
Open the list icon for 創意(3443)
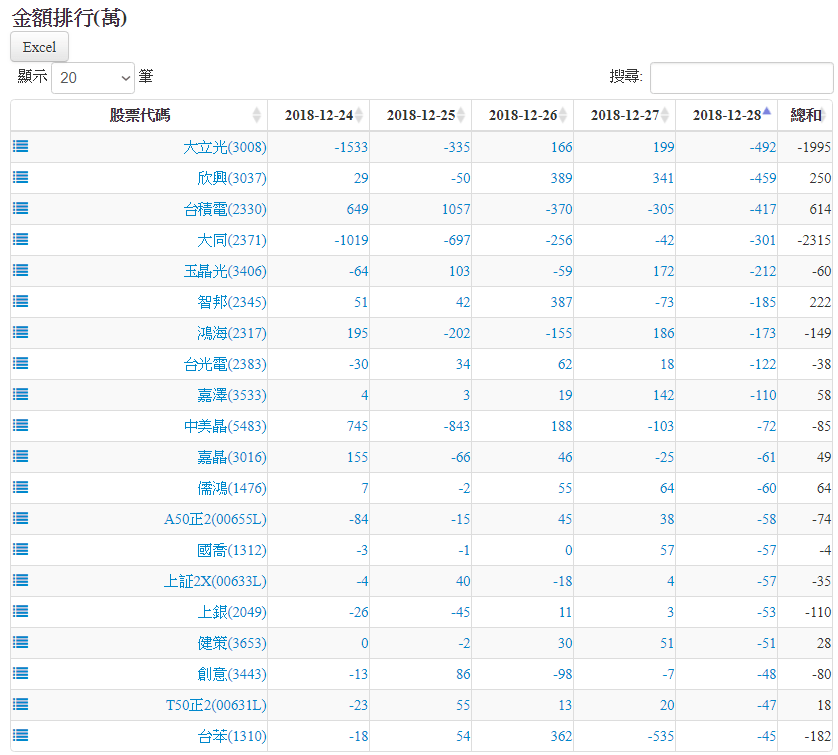pos(20,673)
